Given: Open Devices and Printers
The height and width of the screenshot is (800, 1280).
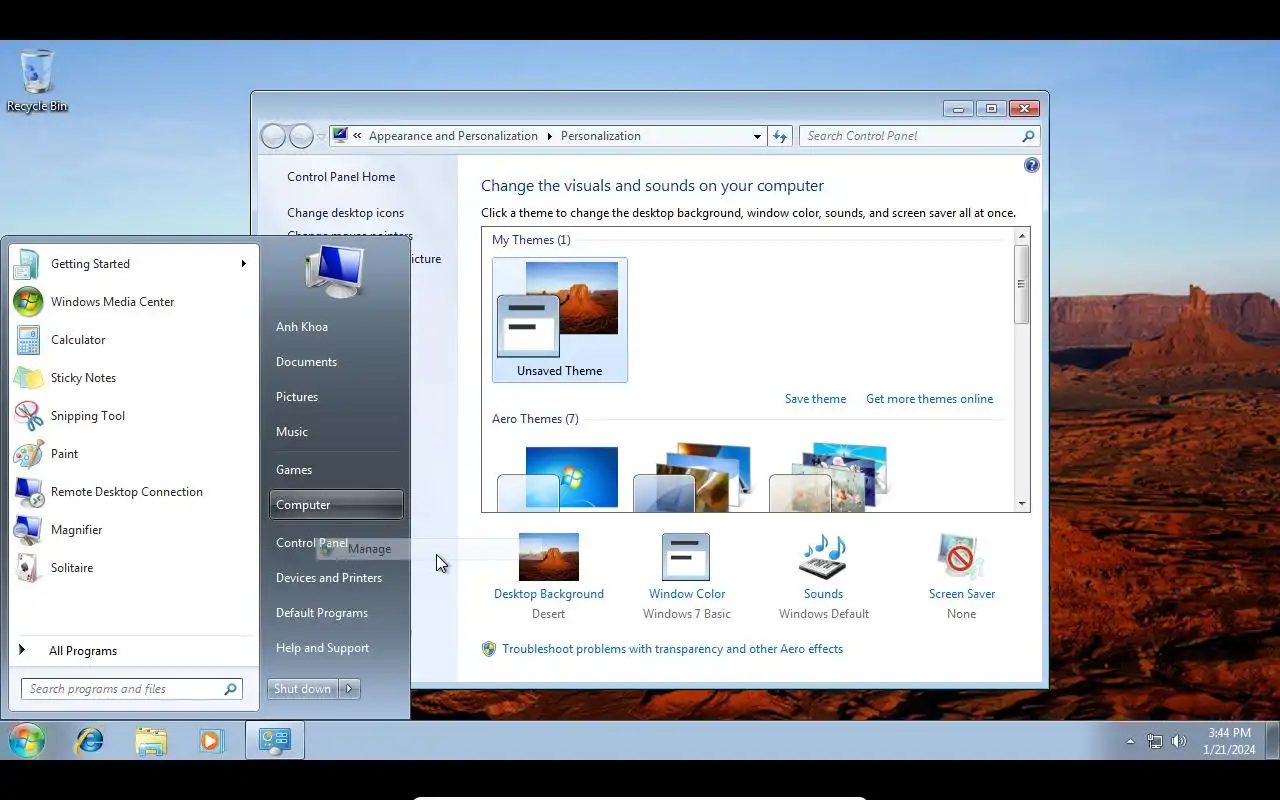Looking at the screenshot, I should click(x=329, y=578).
